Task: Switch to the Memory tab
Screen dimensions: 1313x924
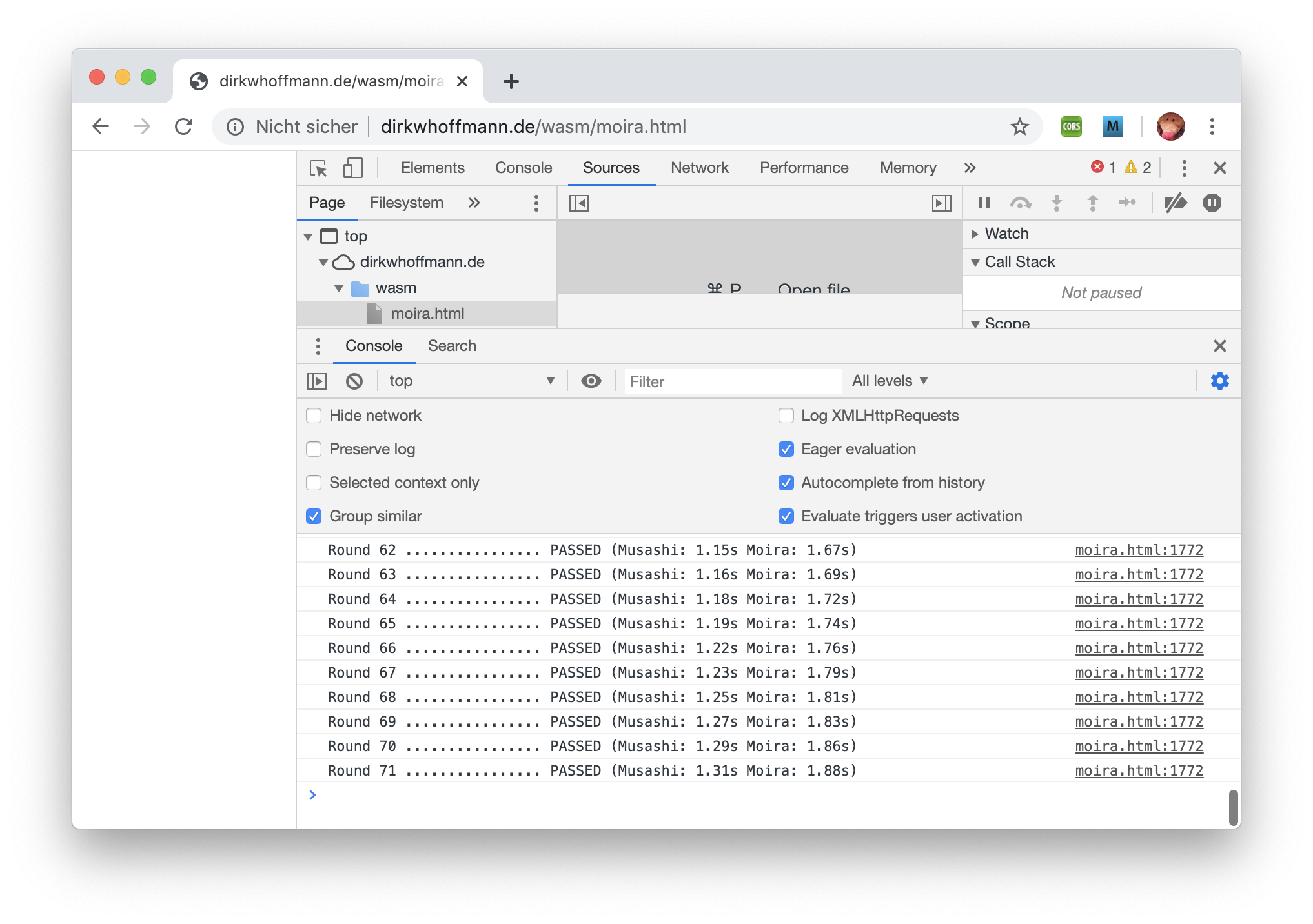Action: (x=908, y=168)
